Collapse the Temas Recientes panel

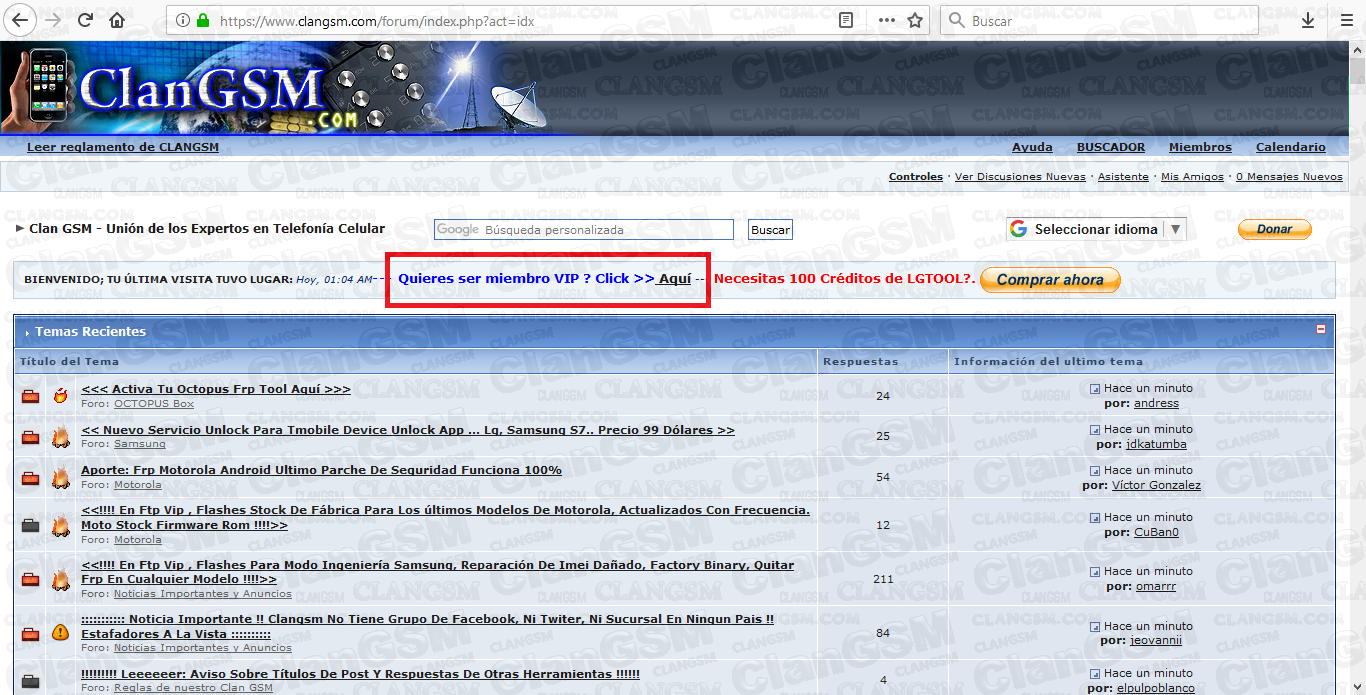pyautogui.click(x=1320, y=329)
